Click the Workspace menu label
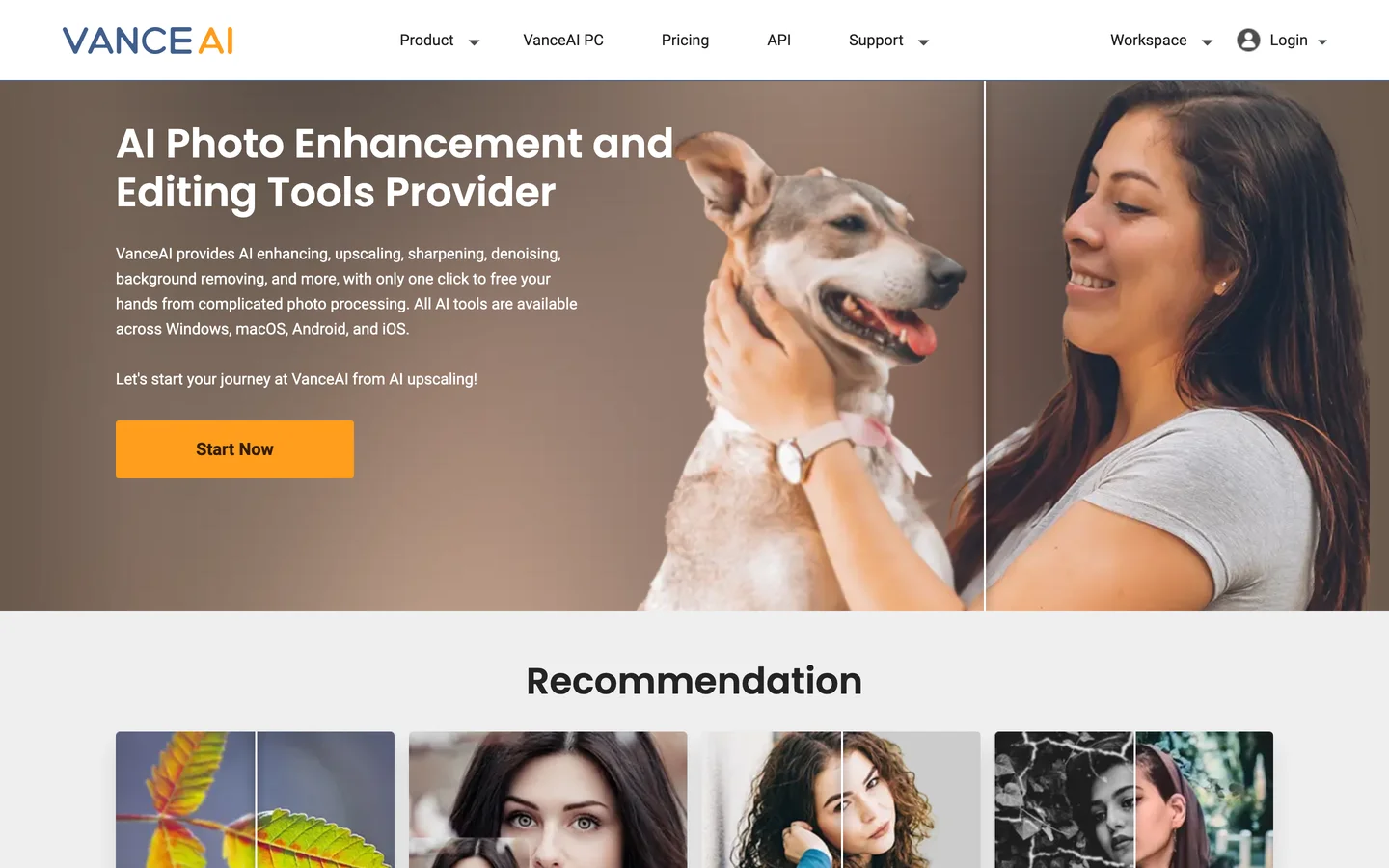Image resolution: width=1389 pixels, height=868 pixels. pos(1149,41)
